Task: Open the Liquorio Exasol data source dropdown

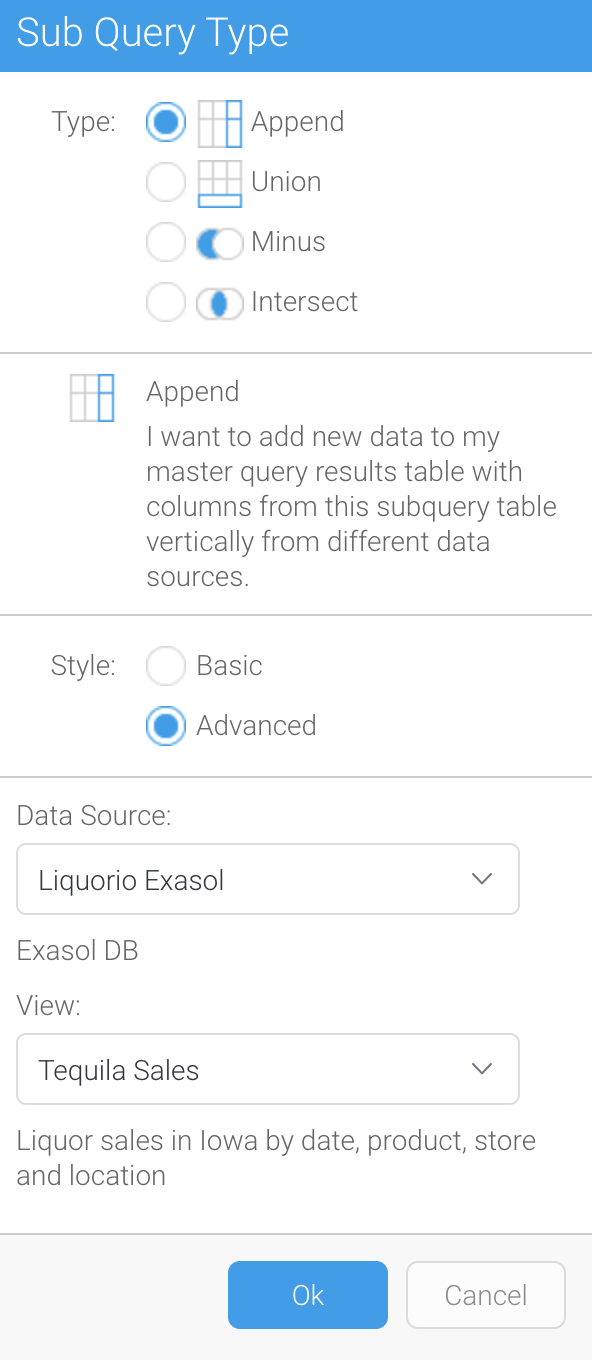Action: click(x=268, y=879)
